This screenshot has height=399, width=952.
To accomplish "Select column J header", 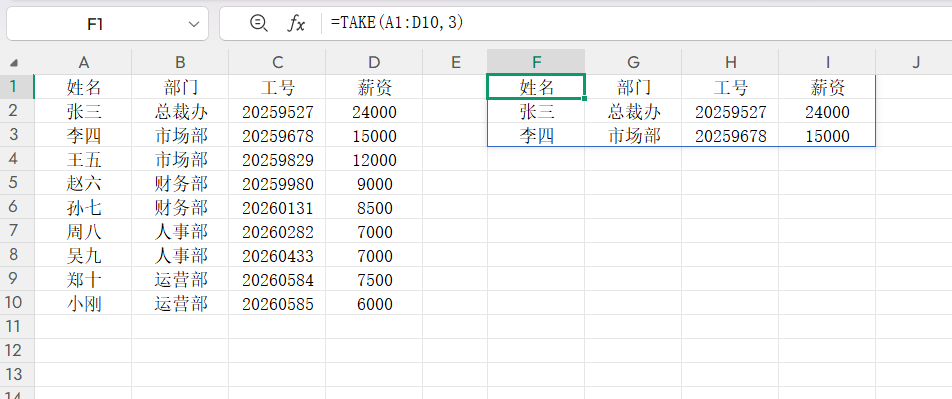I will pos(914,62).
